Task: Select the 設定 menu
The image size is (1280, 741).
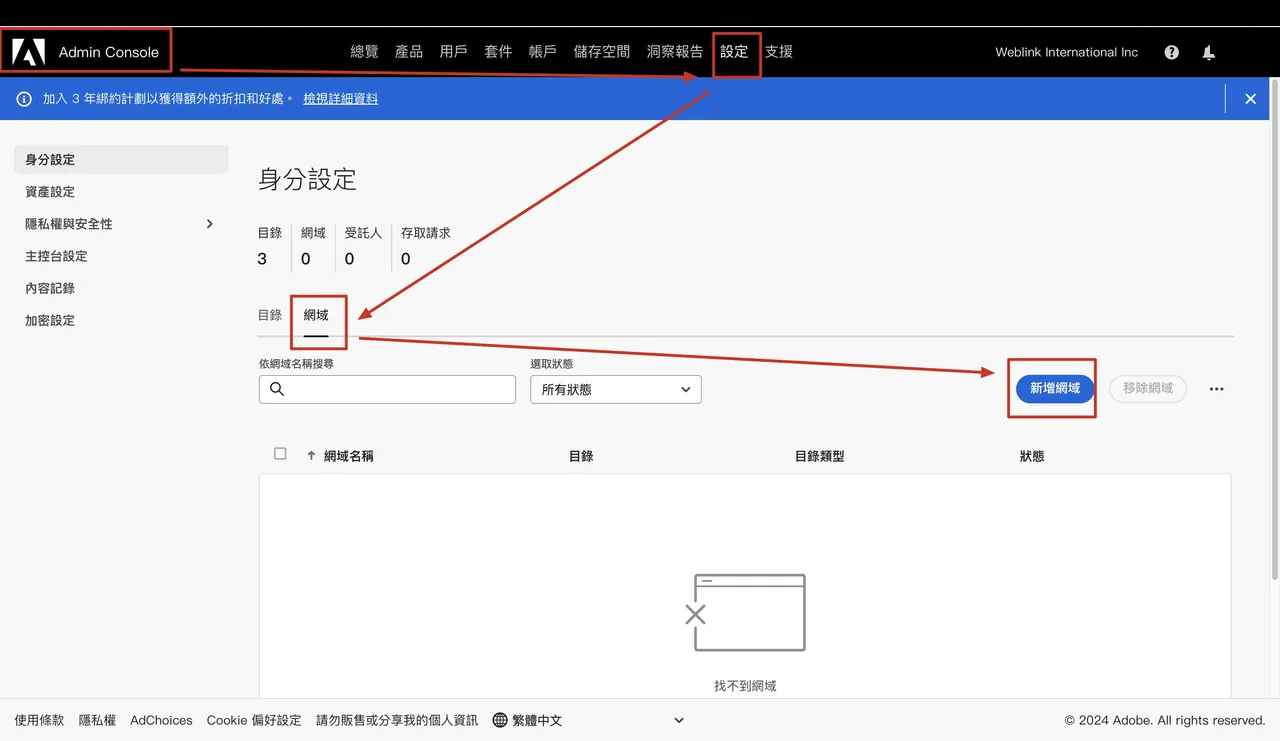Action: tap(734, 52)
